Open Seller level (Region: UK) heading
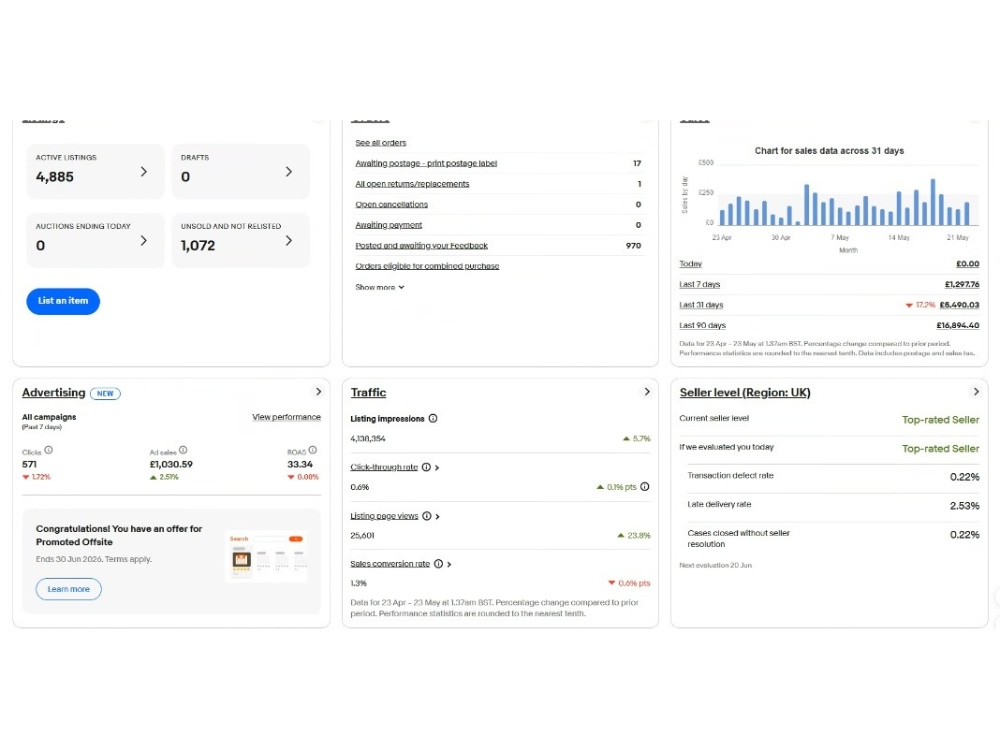 tap(745, 393)
